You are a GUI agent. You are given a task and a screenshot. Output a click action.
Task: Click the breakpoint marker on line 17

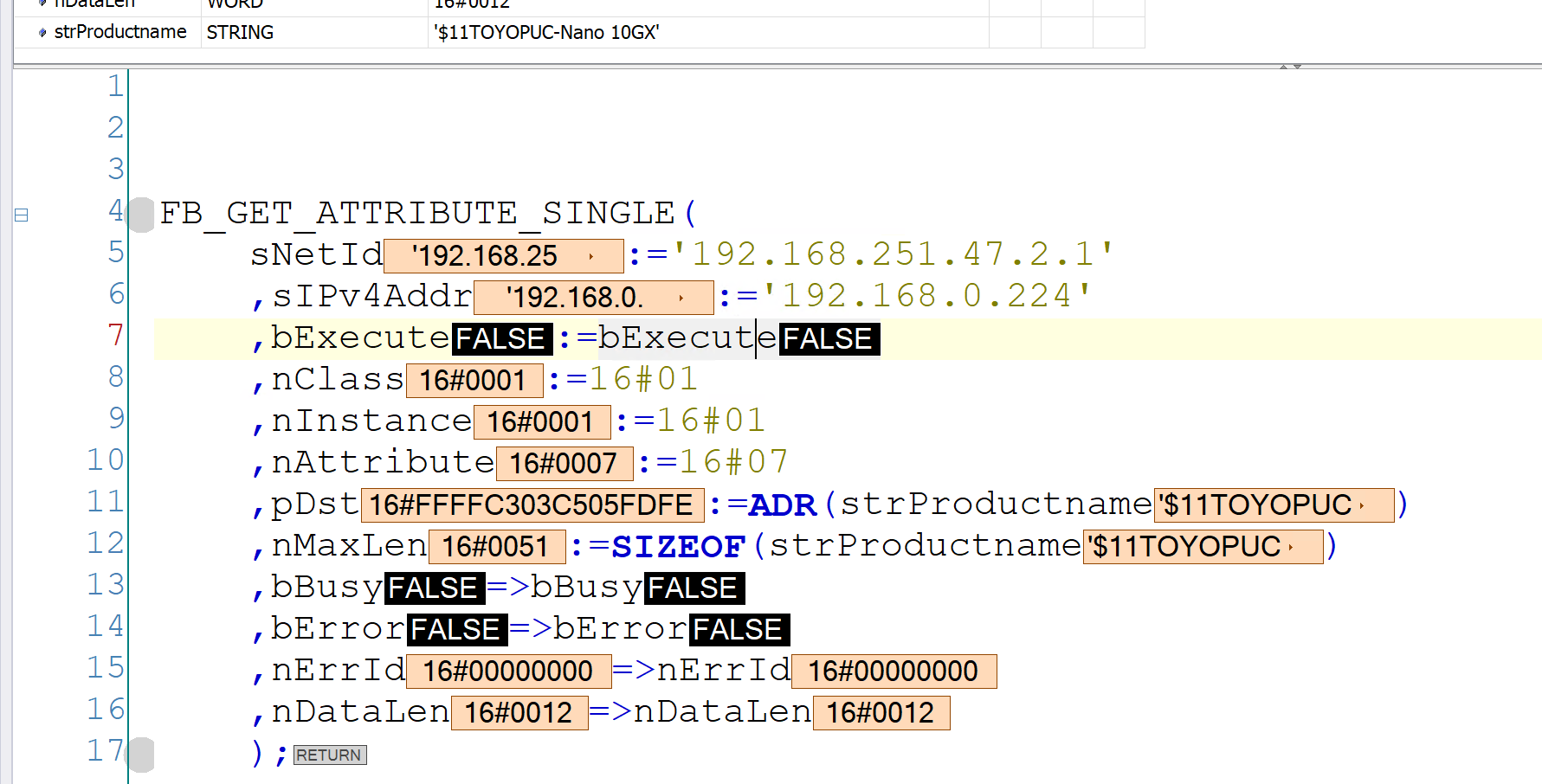(140, 754)
